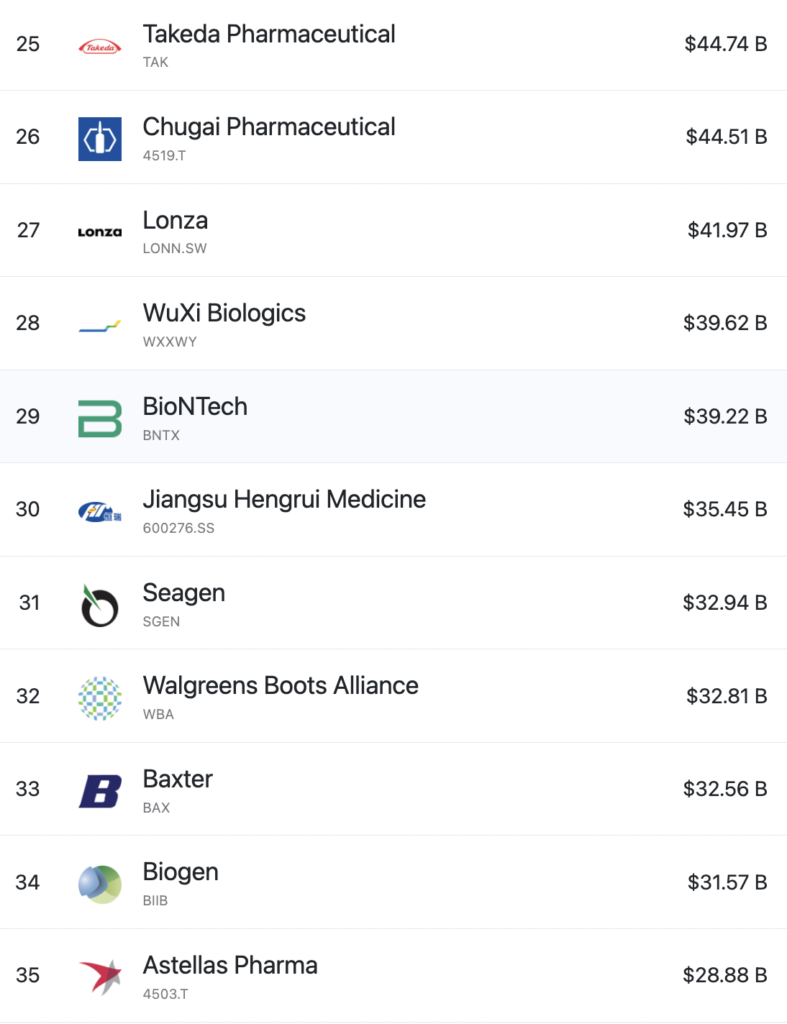Image resolution: width=787 pixels, height=1024 pixels.
Task: Click the Biogen logo icon
Action: click(100, 884)
